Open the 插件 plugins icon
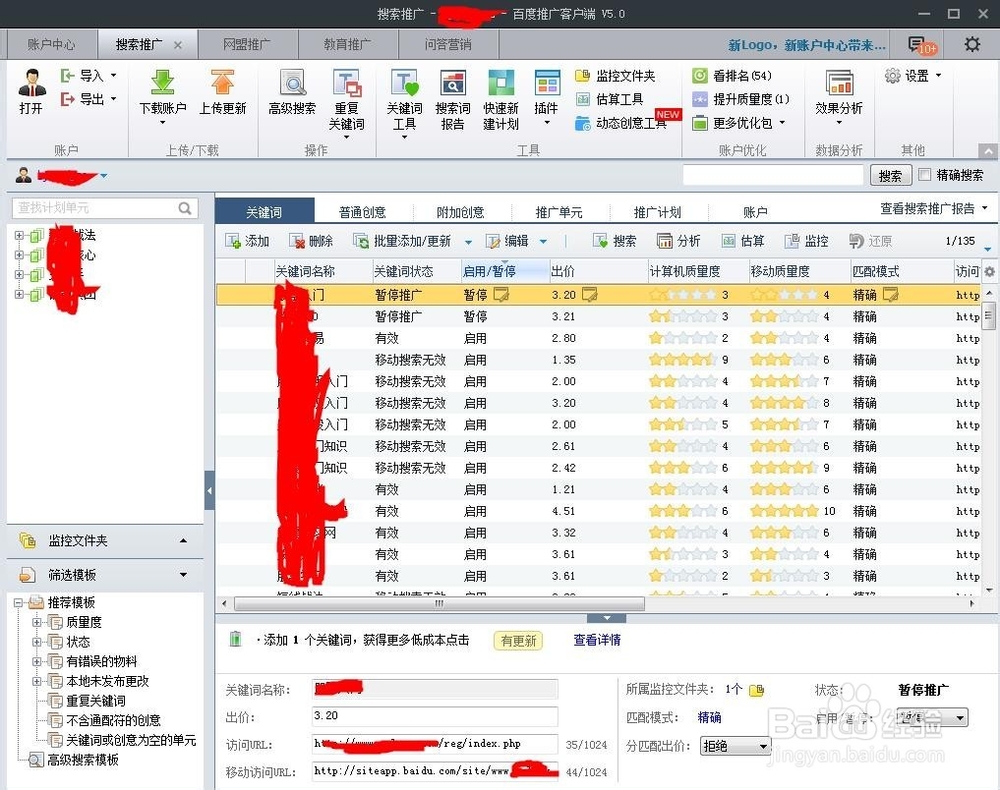The image size is (1000, 790). 547,84
